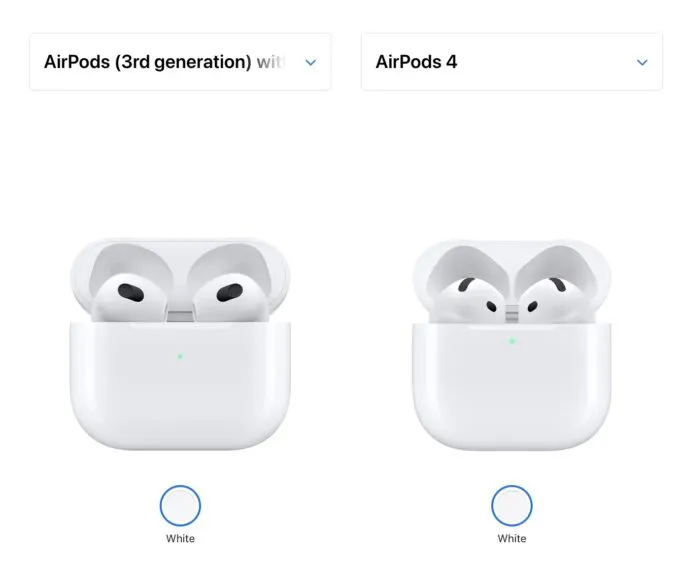This screenshot has height=561, width=680.
Task: Click chevron arrow beside AirPods (3rd generation)
Action: click(x=310, y=62)
